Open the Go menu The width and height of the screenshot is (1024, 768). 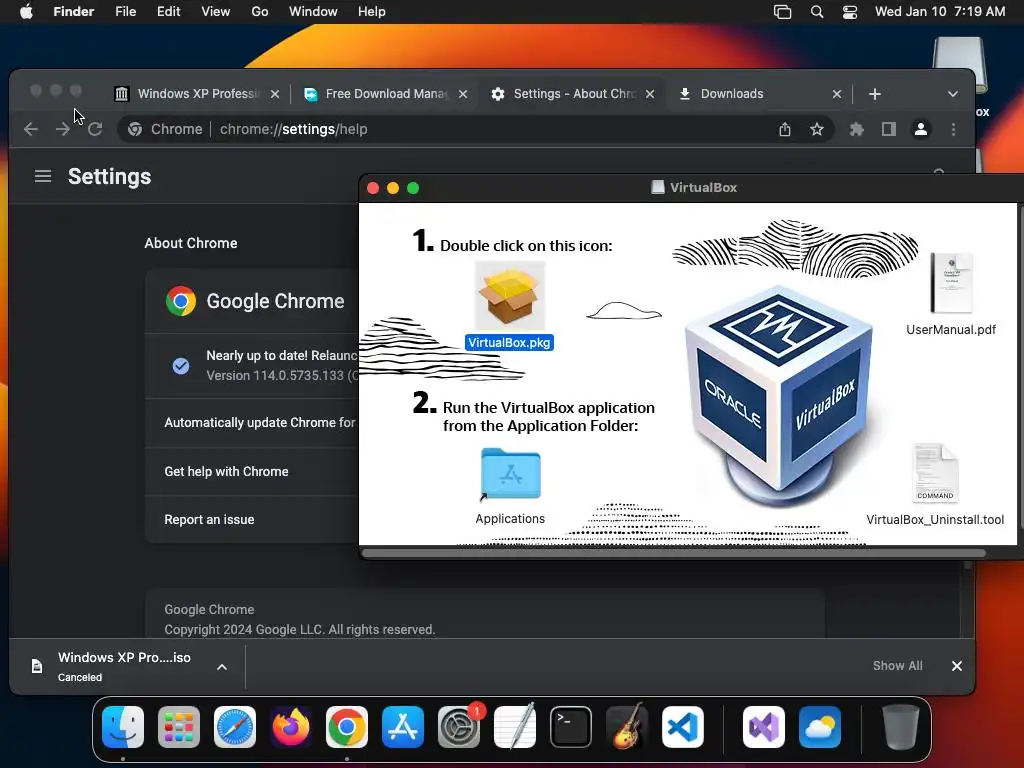(260, 12)
